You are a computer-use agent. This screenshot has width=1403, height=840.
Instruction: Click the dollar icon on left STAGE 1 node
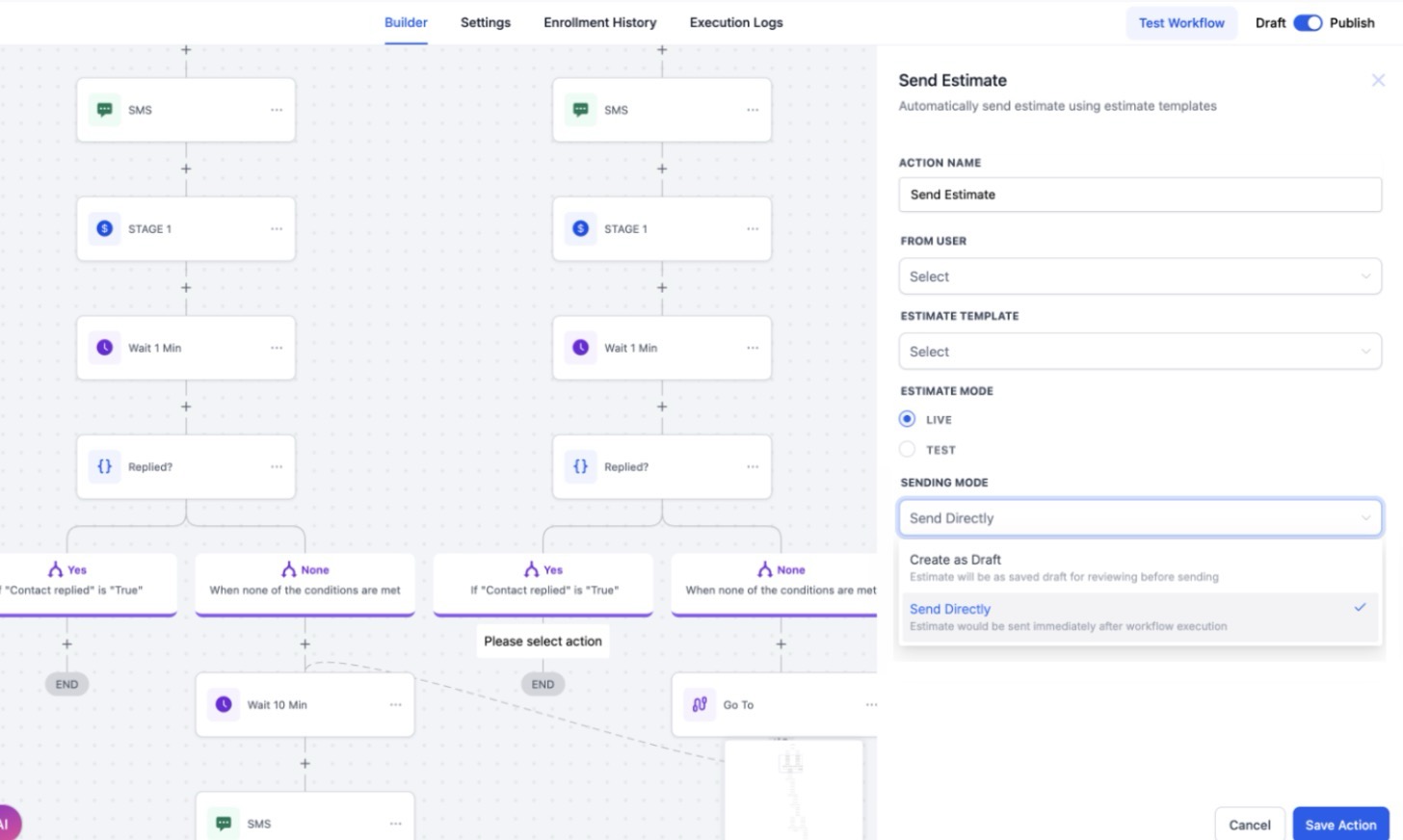click(105, 228)
